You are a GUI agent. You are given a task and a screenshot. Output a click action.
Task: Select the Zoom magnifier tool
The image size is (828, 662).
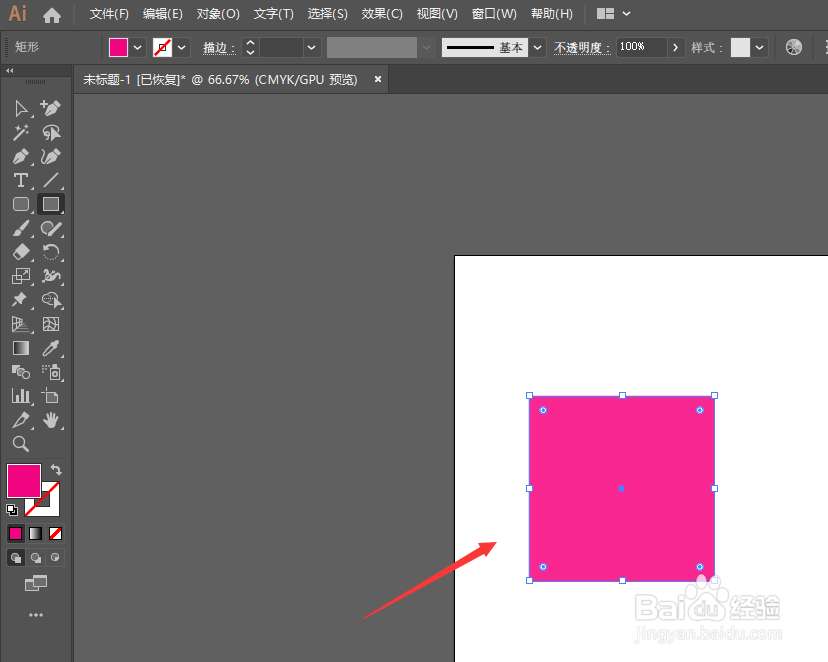point(21,444)
